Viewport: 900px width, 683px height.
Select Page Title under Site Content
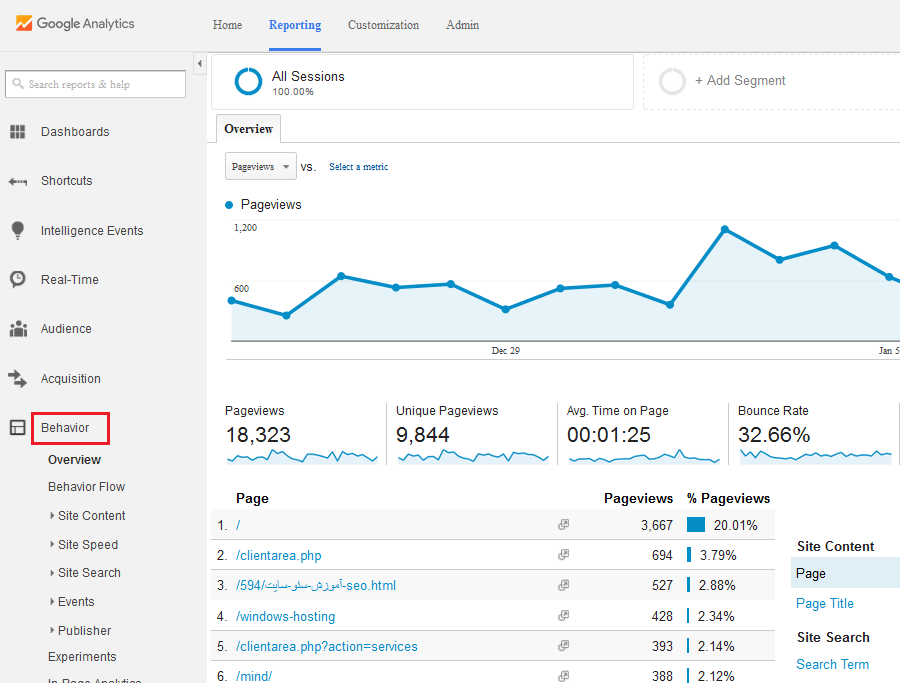[825, 603]
